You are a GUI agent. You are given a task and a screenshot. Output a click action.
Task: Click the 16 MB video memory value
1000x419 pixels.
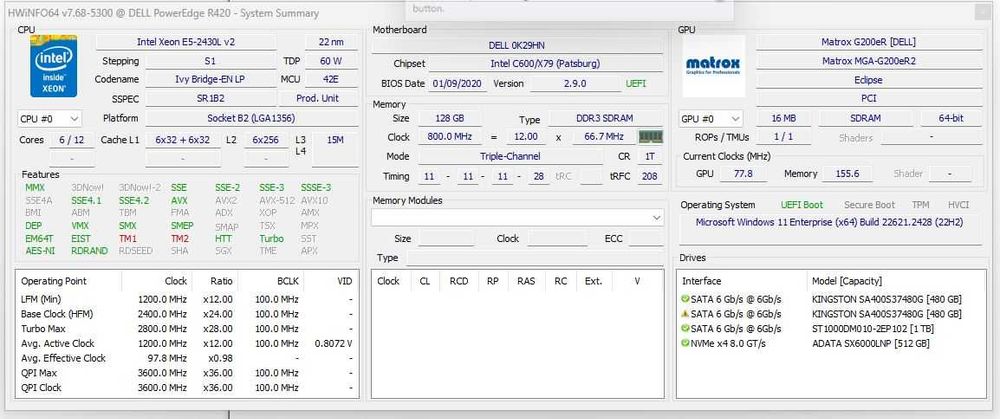click(783, 119)
